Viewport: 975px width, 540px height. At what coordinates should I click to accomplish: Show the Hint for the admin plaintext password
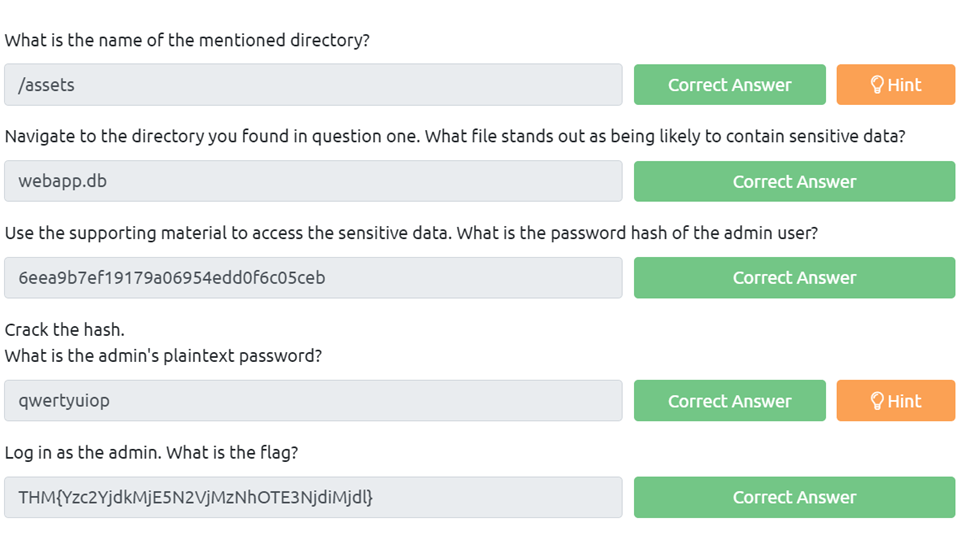click(x=896, y=401)
